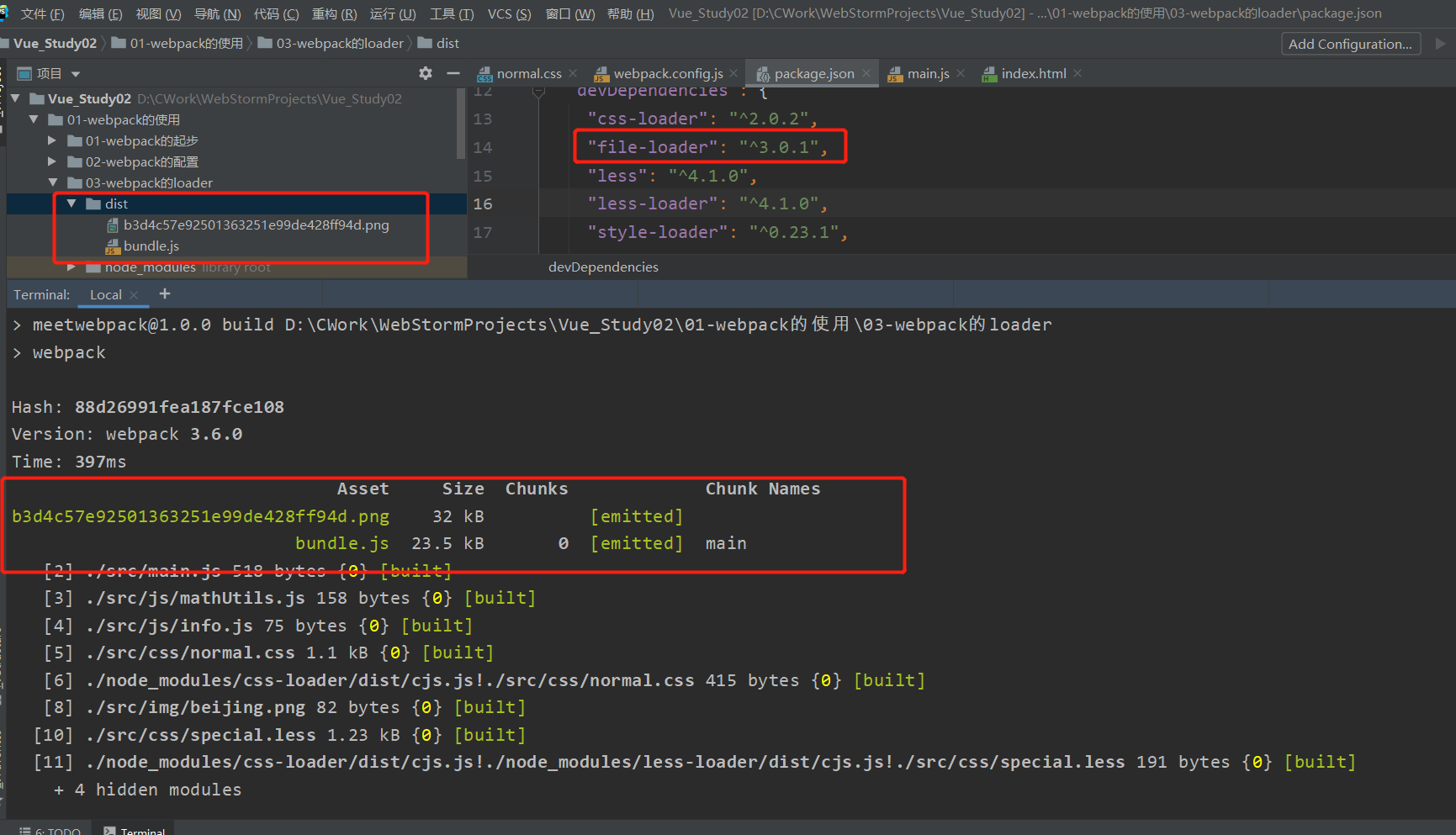Click line 14 file-loader entry
Screen dimensions: 1456x835
point(707,147)
